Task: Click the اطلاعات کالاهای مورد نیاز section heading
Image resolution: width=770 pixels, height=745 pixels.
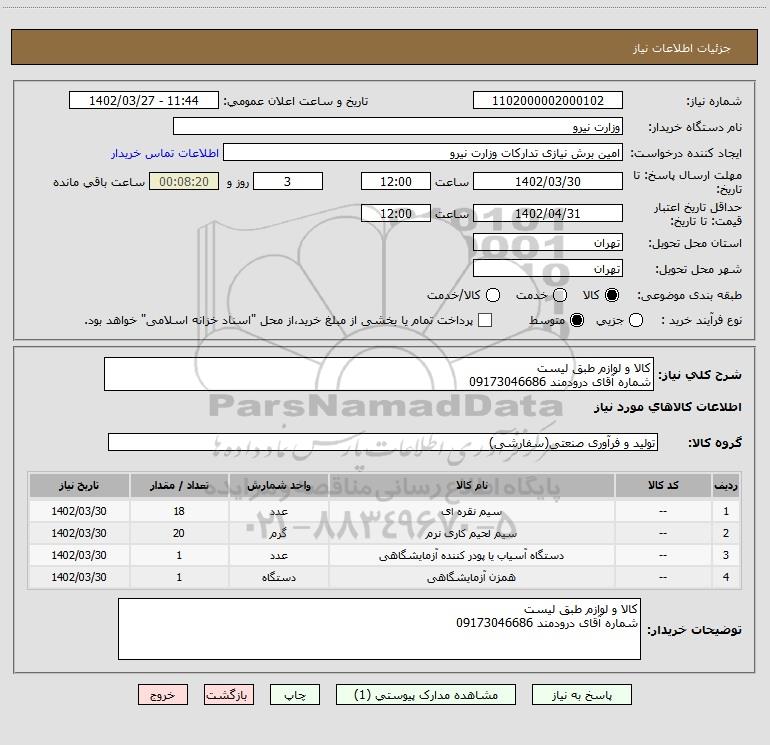Action: (x=668, y=407)
